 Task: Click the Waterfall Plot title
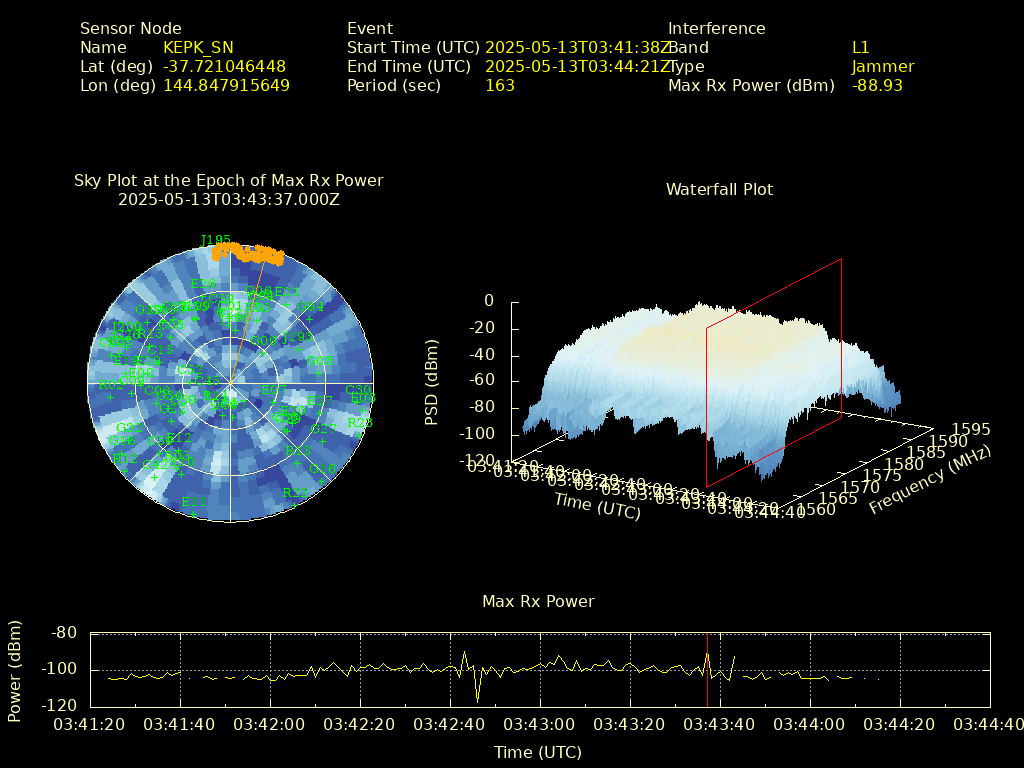click(x=719, y=189)
